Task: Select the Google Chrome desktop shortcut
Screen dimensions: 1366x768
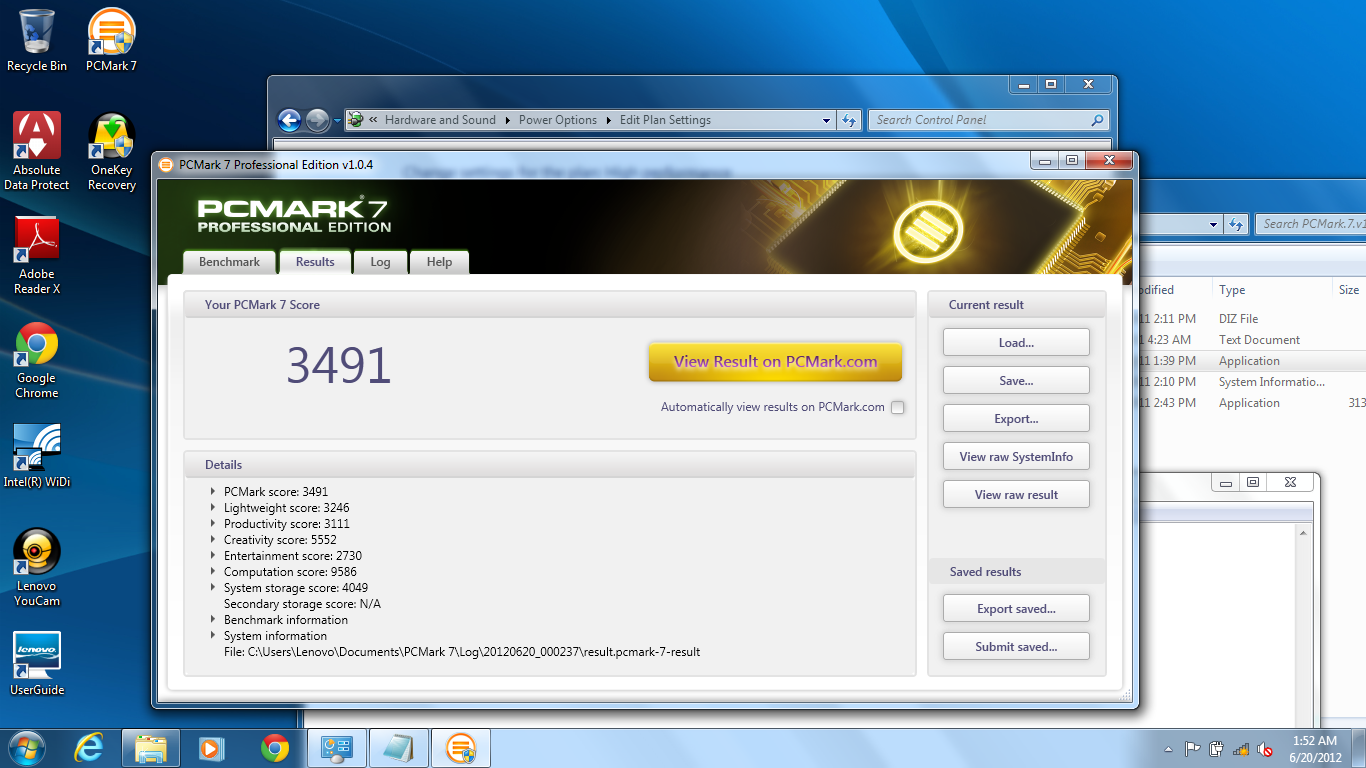Action: click(x=37, y=360)
